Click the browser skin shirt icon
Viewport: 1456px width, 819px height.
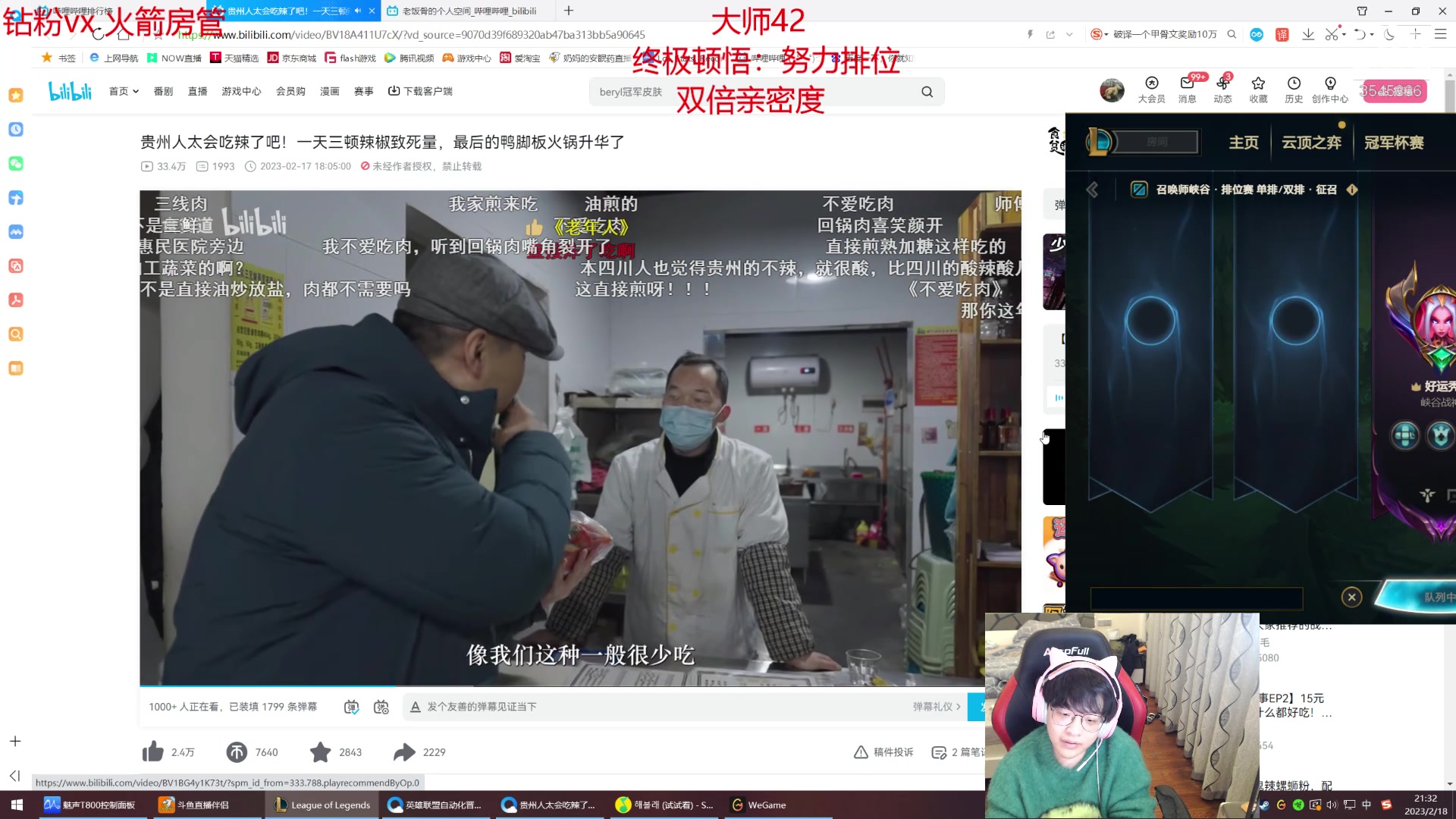(x=1362, y=11)
